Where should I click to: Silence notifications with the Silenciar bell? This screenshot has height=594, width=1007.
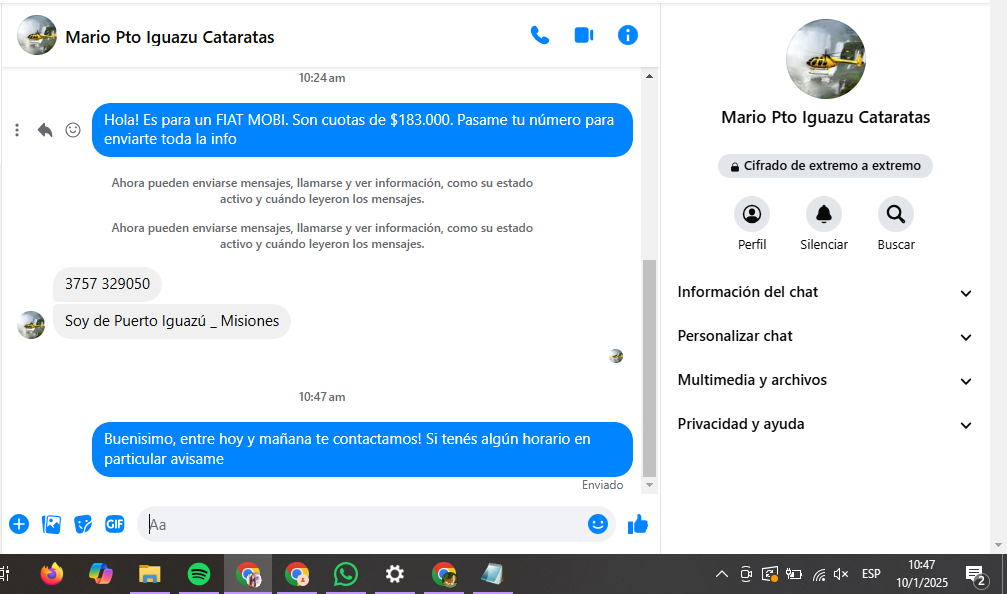tap(824, 224)
